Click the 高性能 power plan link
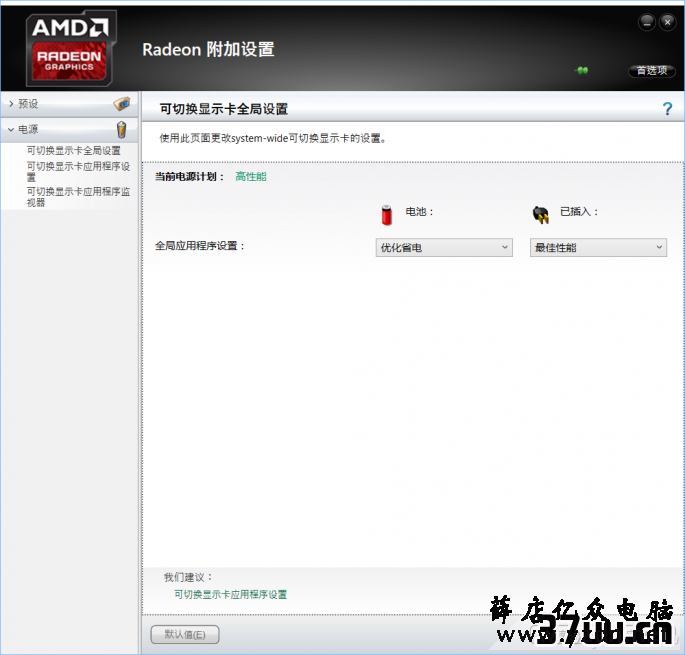Viewport: 685px width, 655px height. point(251,177)
